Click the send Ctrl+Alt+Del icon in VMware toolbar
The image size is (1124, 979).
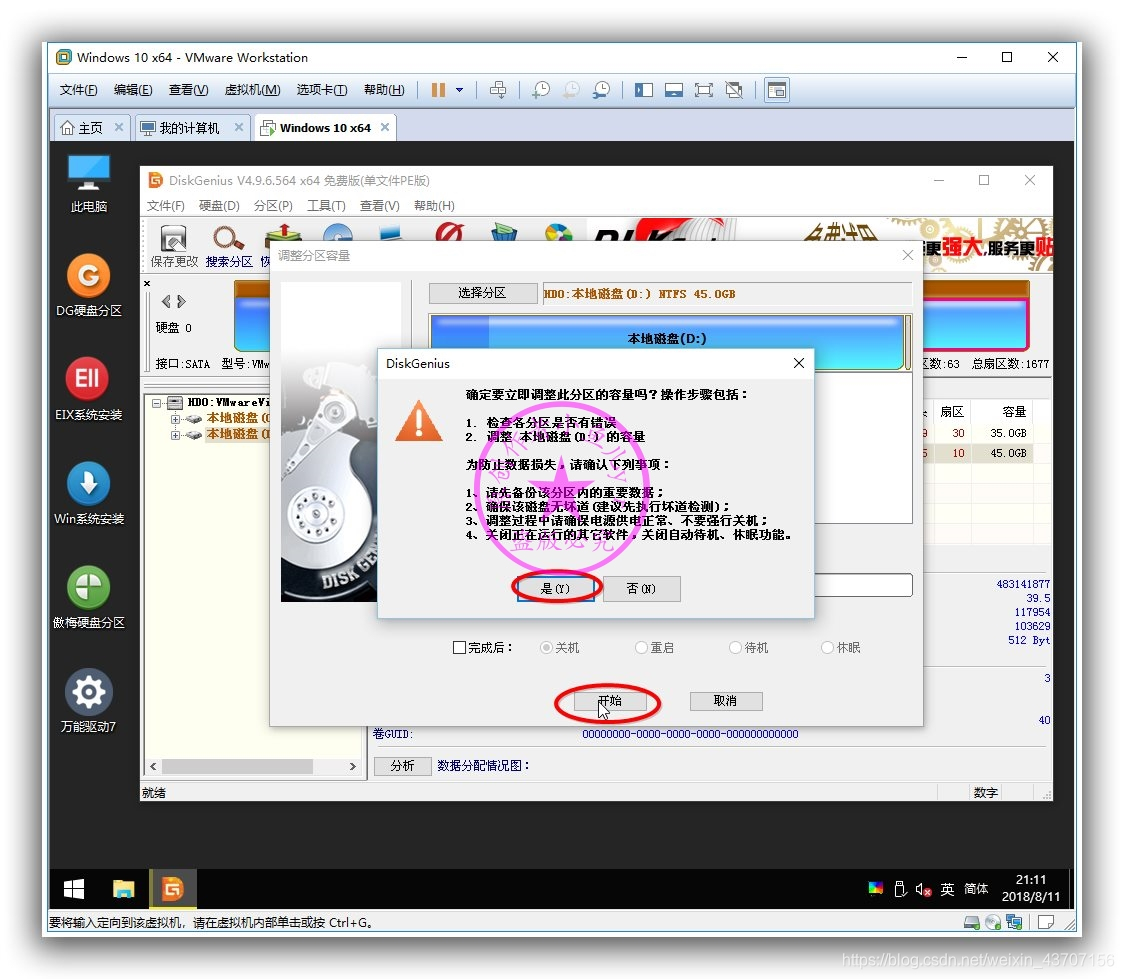tap(497, 90)
